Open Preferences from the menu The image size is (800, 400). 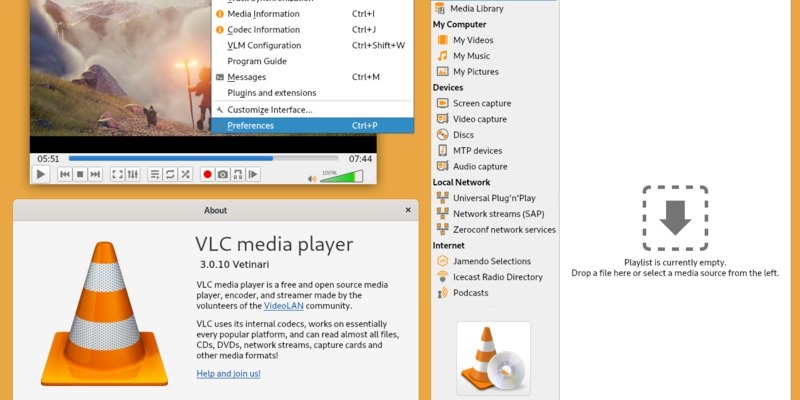250,126
